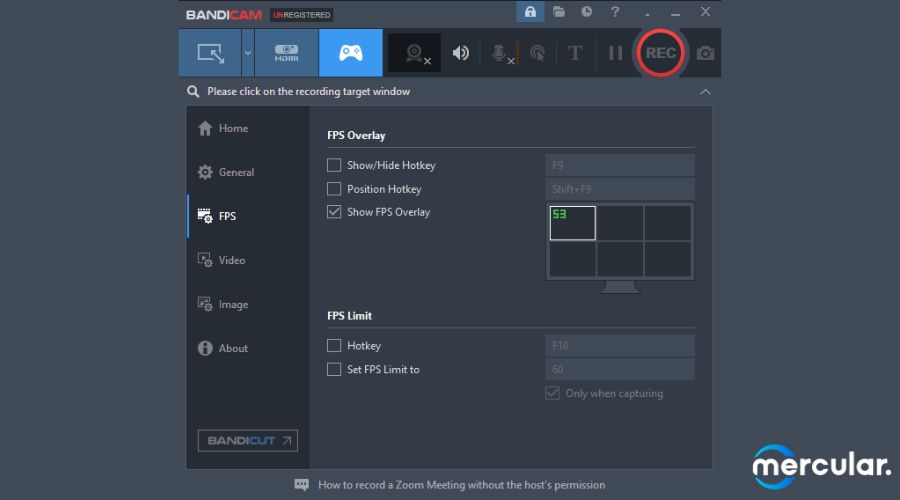Toggle the text overlay T icon

[575, 53]
